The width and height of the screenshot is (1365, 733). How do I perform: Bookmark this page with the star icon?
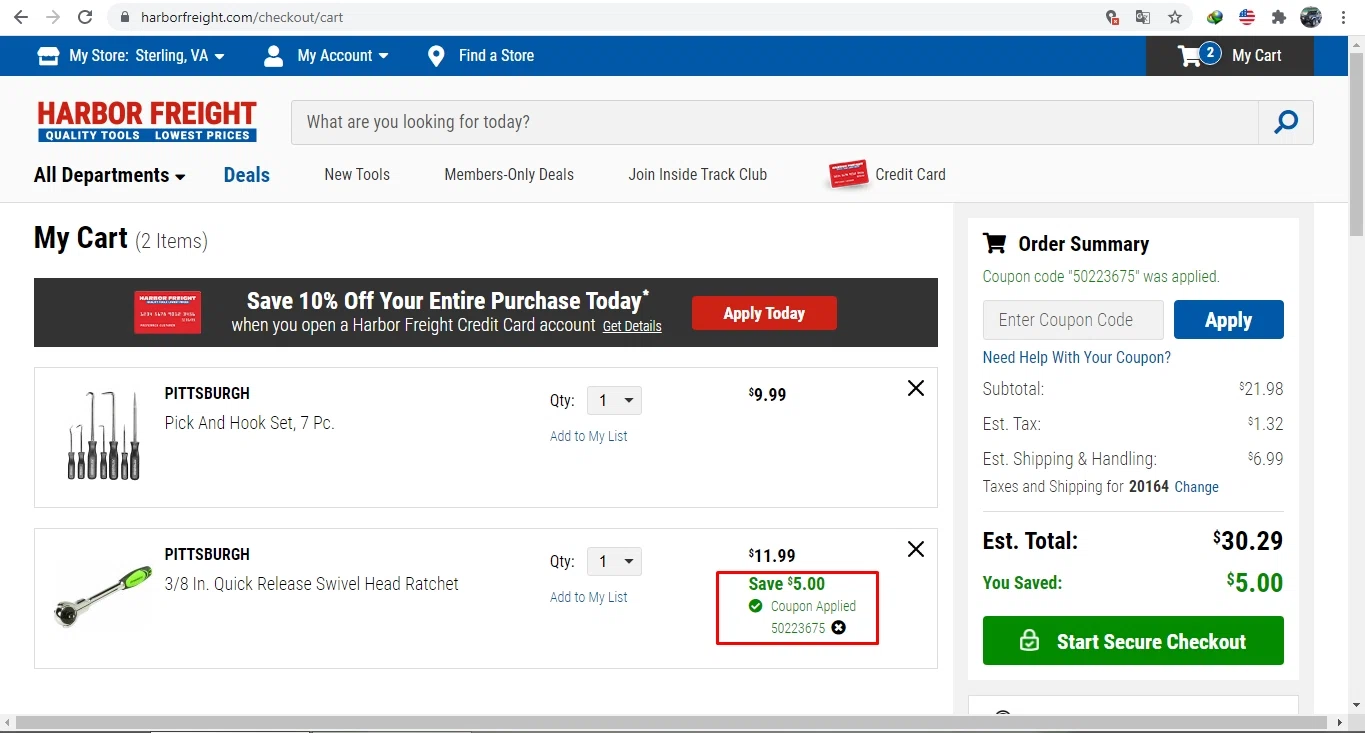pyautogui.click(x=1175, y=17)
